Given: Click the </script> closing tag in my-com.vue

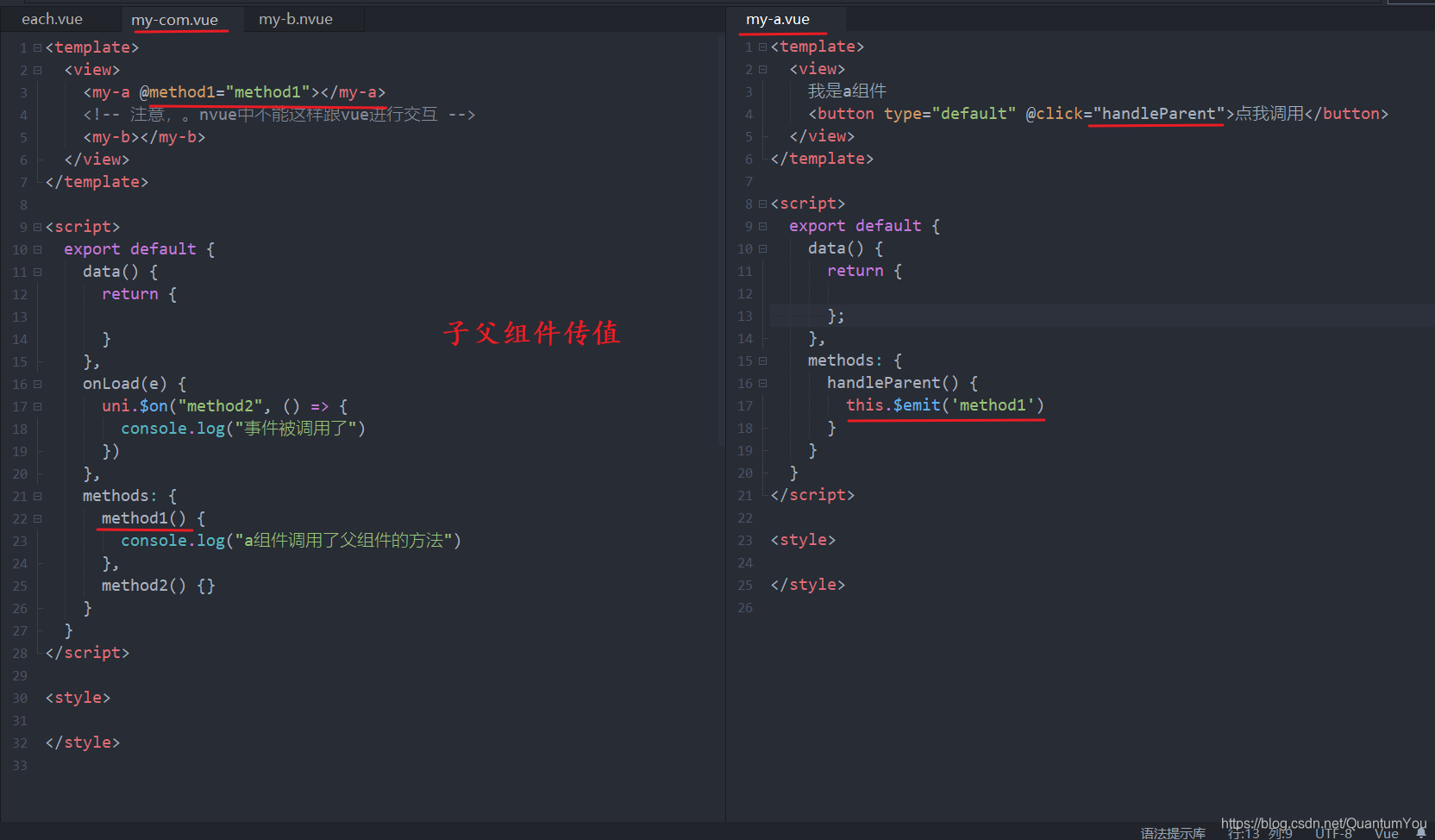Looking at the screenshot, I should pos(87,653).
